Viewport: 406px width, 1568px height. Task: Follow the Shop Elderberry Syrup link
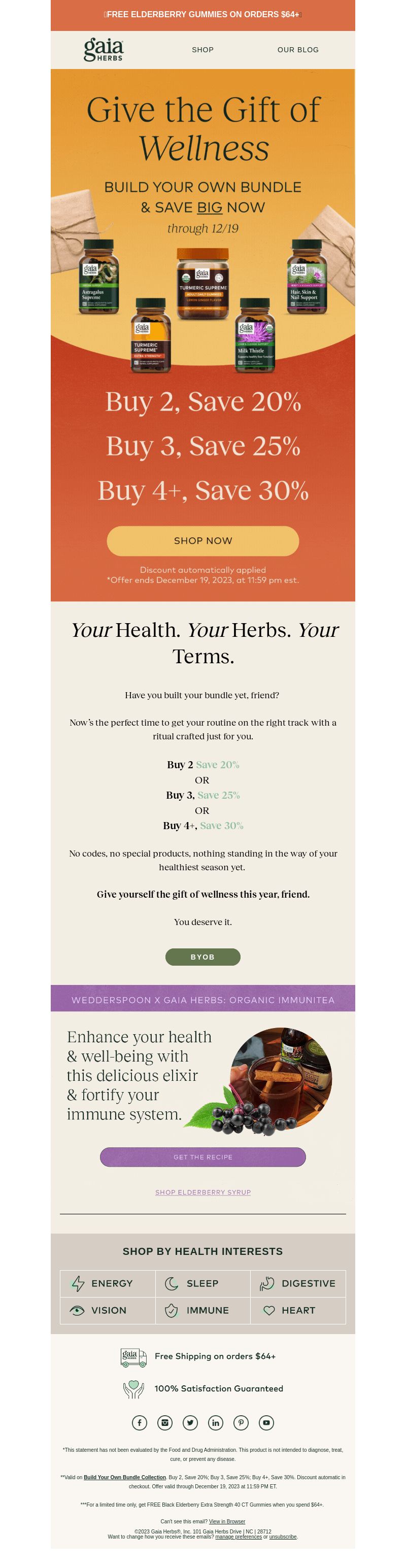click(x=202, y=1192)
